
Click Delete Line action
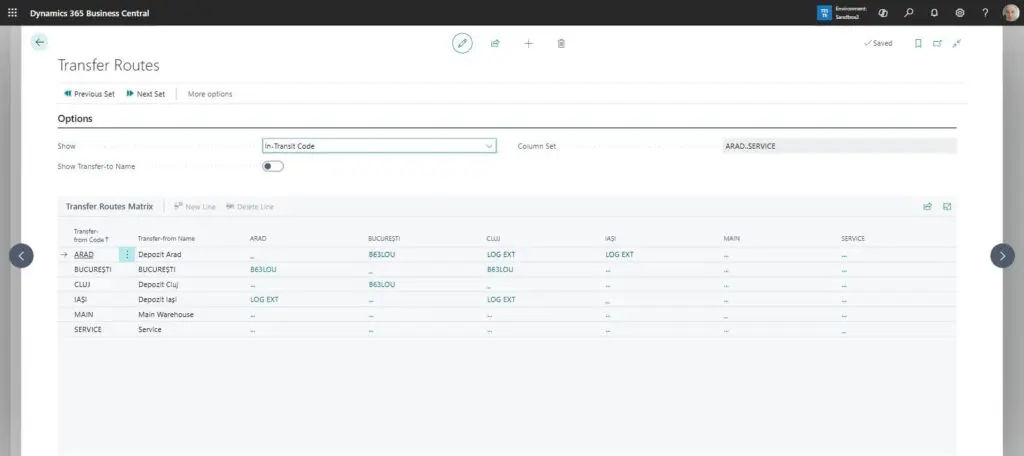[x=249, y=206]
